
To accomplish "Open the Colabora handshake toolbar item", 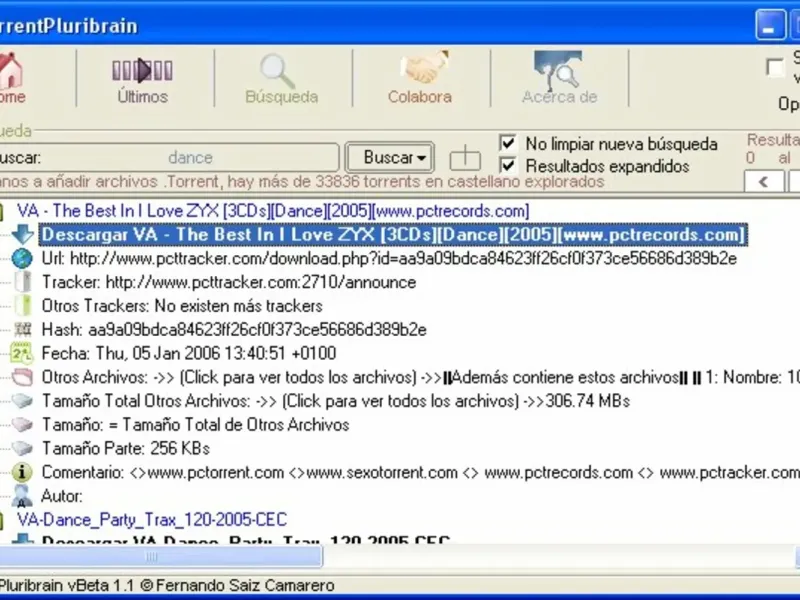I will (420, 78).
